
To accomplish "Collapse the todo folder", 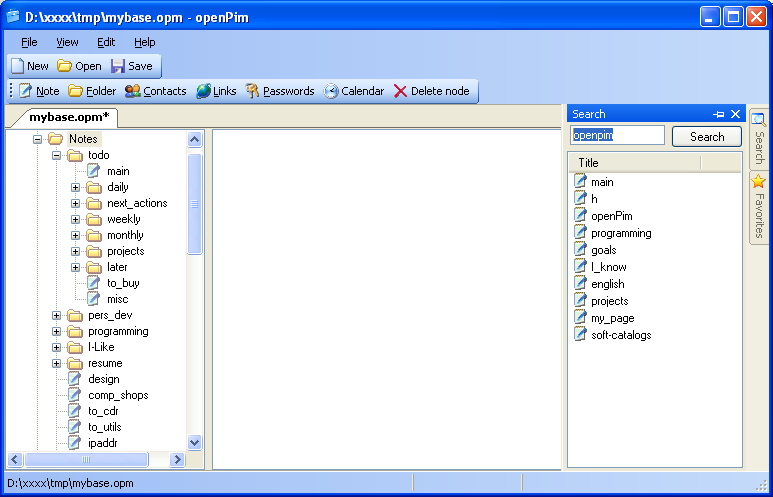I will pyautogui.click(x=57, y=155).
